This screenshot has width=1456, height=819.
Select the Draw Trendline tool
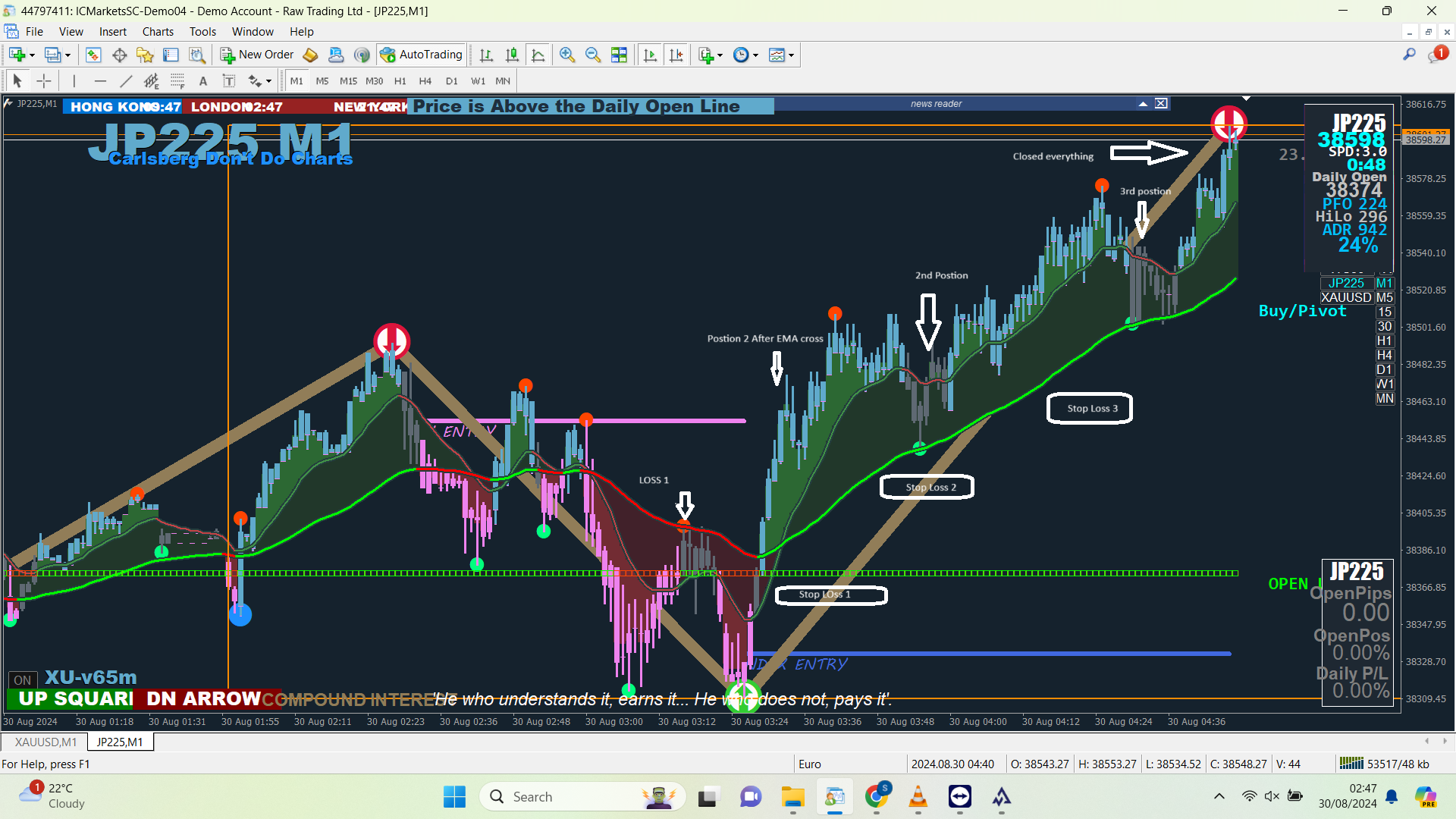[x=126, y=81]
